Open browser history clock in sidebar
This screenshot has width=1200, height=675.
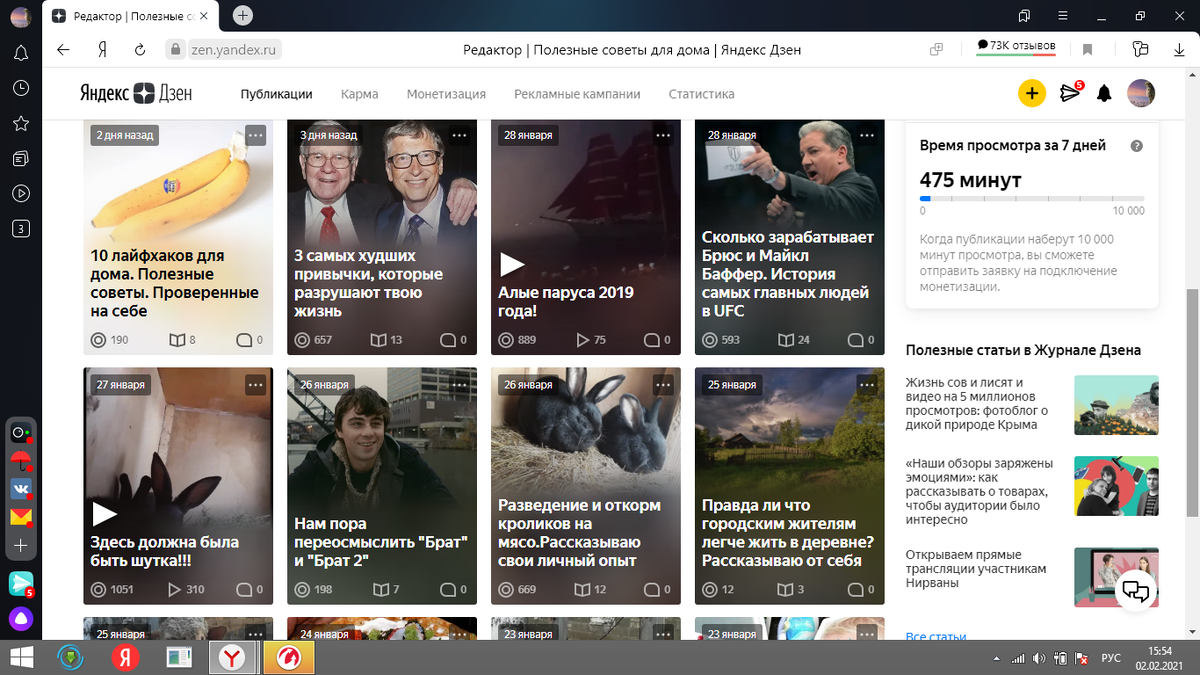(20, 88)
